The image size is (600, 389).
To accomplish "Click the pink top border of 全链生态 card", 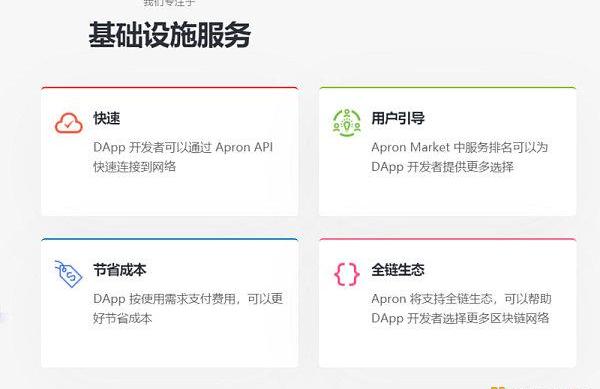I will click(447, 239).
